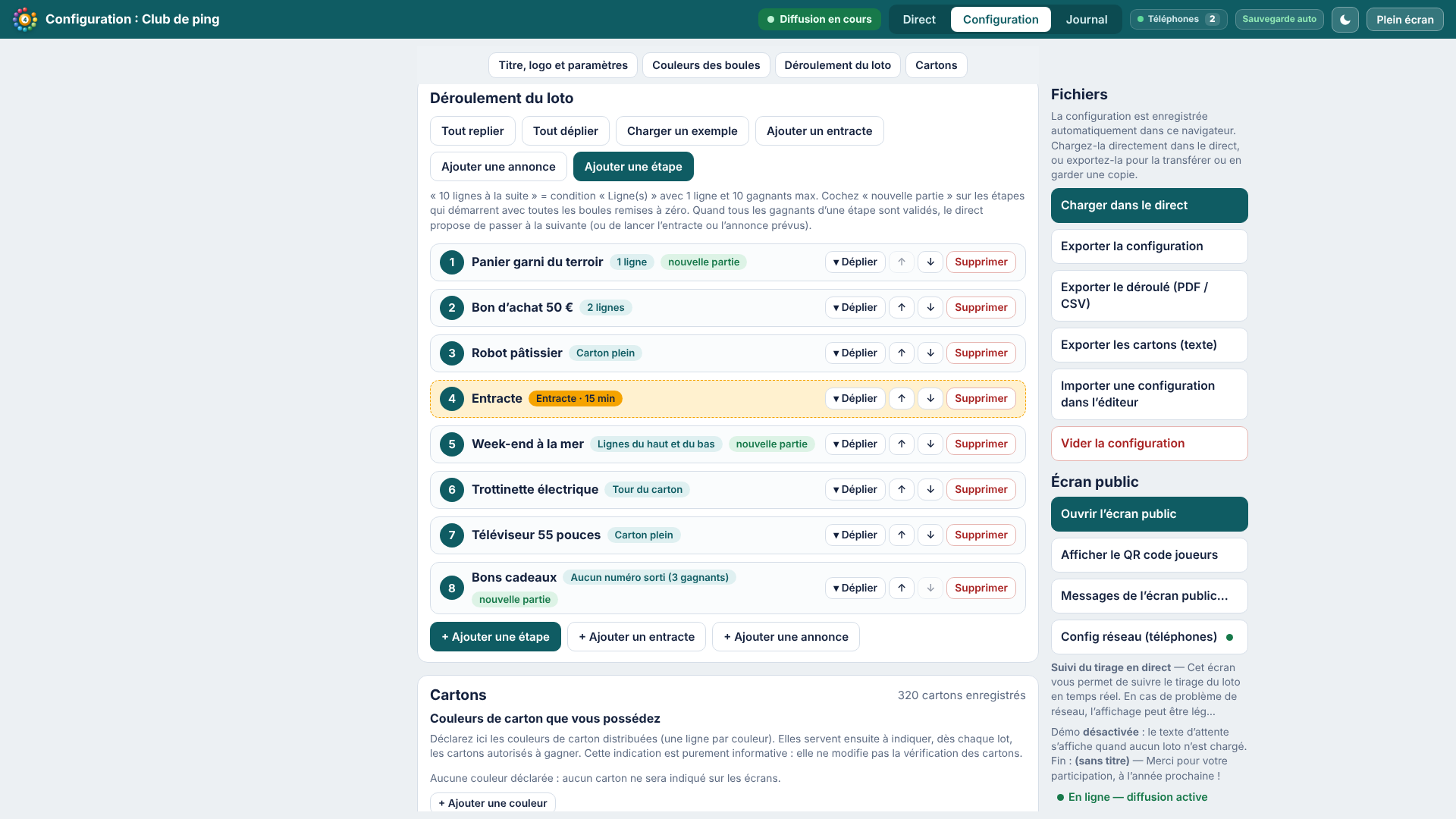
Task: Delete the Téléviseur 55 pouces step
Action: 981,535
